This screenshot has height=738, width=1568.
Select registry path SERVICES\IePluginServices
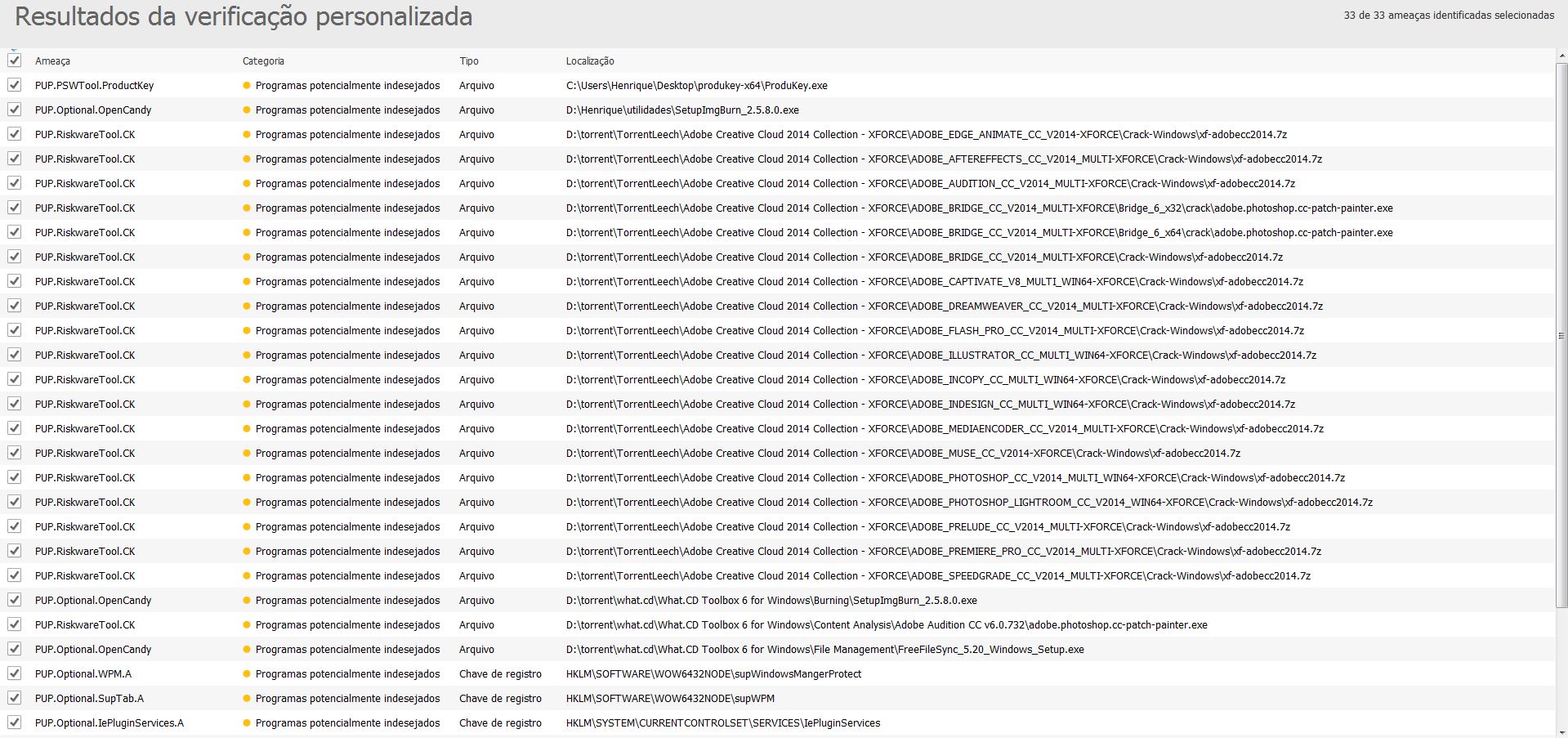[723, 723]
